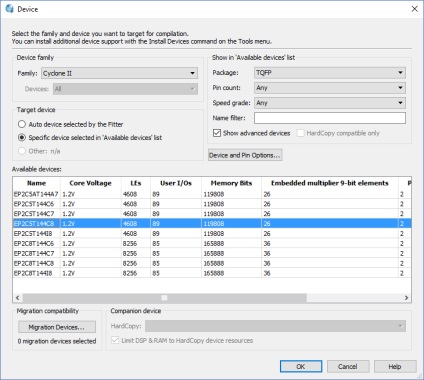Screen dimensions: 424x380
Task: Sort by the Memory Bits column header
Action: [x=231, y=183]
